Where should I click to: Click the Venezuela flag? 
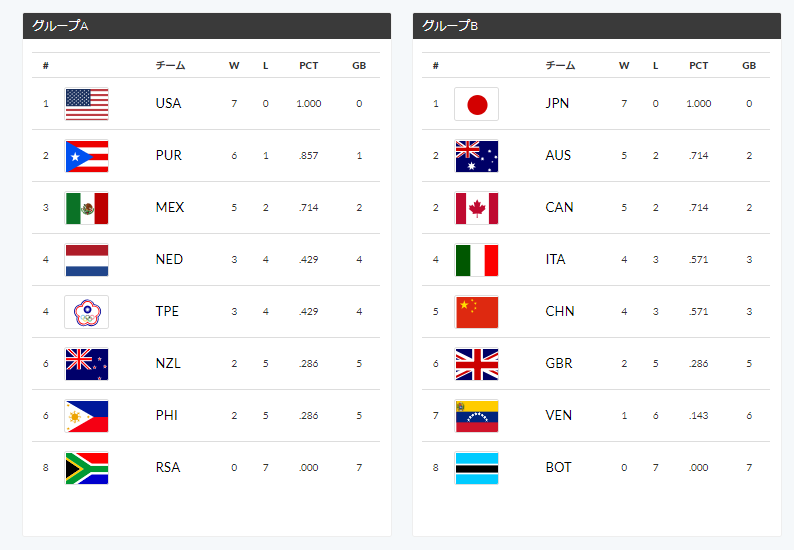click(477, 416)
